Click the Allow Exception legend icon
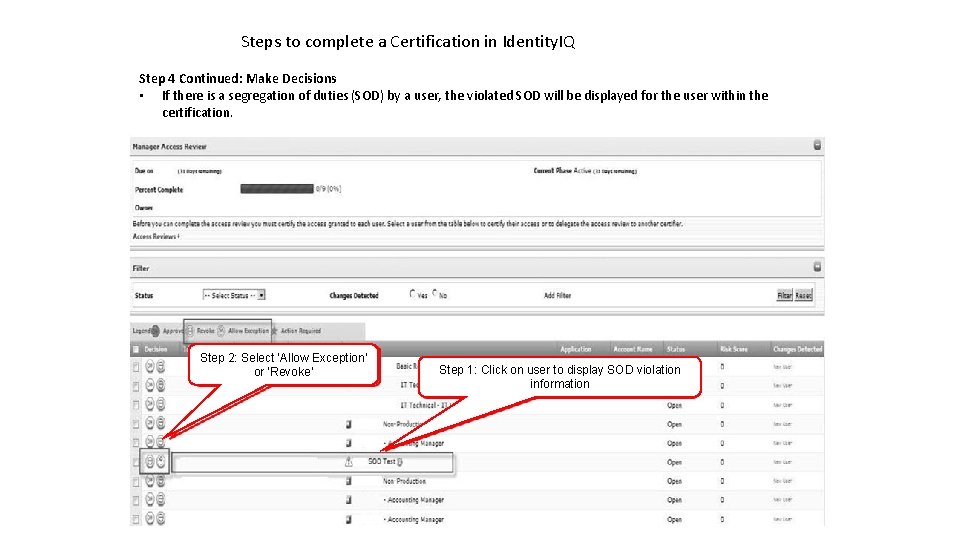960x540 pixels. coord(221,331)
